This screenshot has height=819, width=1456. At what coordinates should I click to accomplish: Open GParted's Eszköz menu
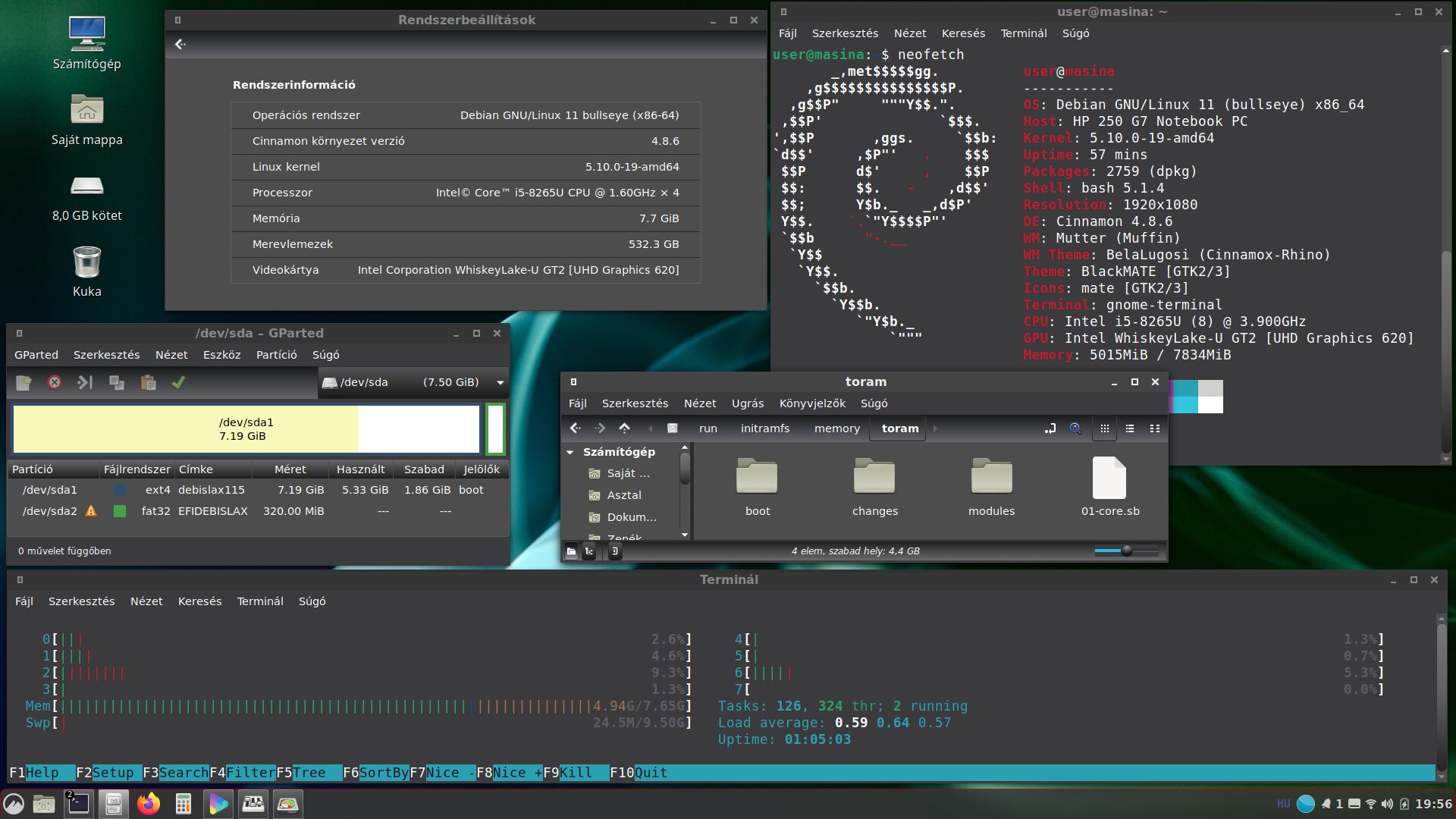click(221, 355)
